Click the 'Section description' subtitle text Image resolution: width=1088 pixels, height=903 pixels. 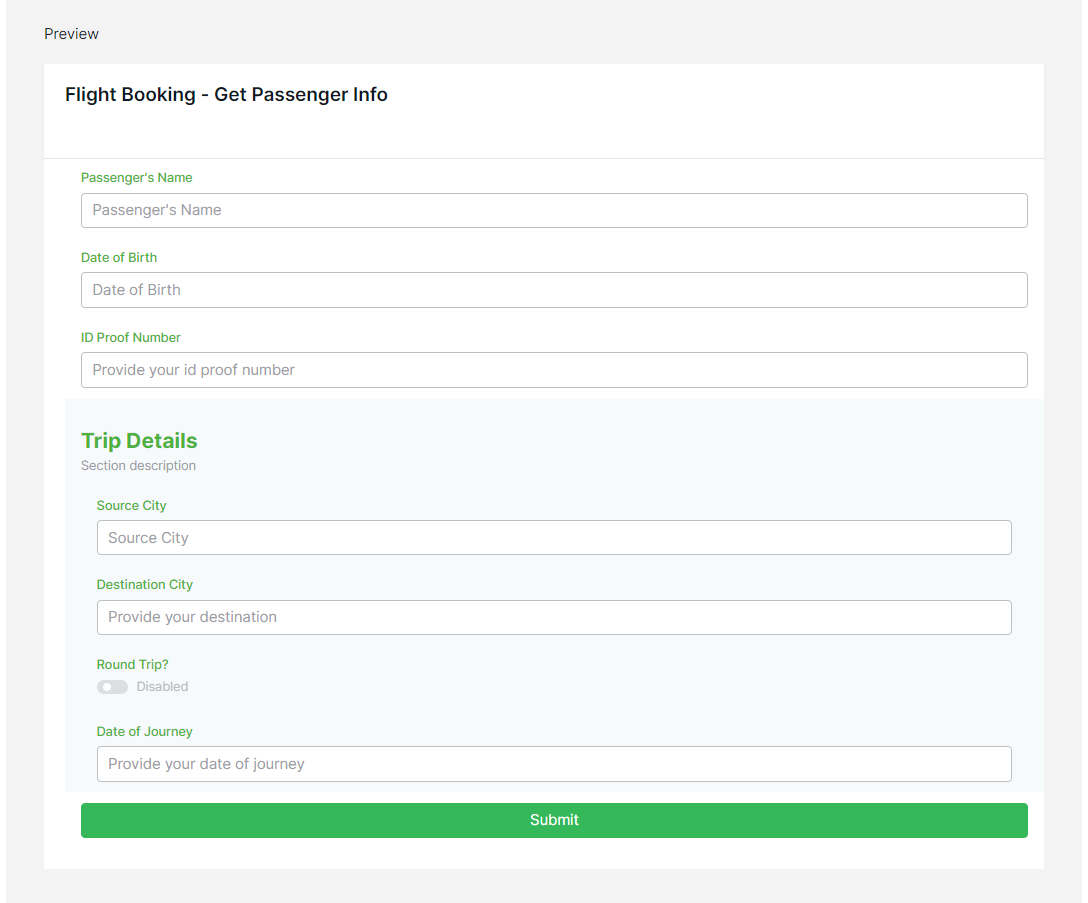point(138,466)
